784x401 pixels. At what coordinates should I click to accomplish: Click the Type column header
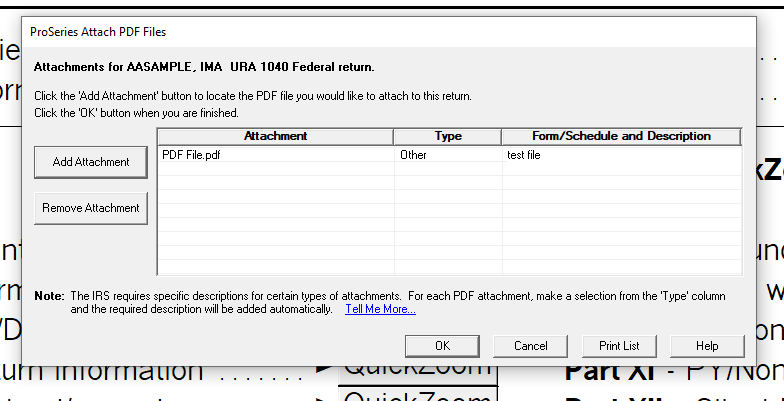(x=447, y=136)
